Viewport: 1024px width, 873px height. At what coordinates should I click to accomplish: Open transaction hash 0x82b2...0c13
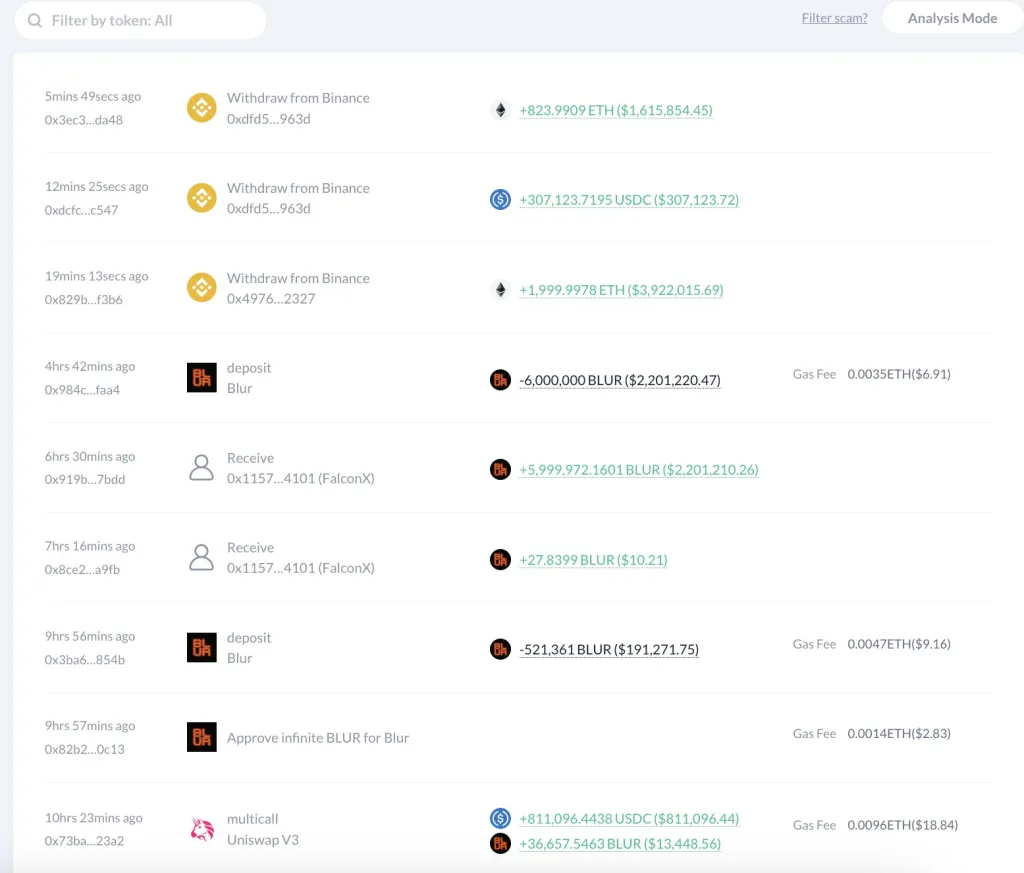85,749
